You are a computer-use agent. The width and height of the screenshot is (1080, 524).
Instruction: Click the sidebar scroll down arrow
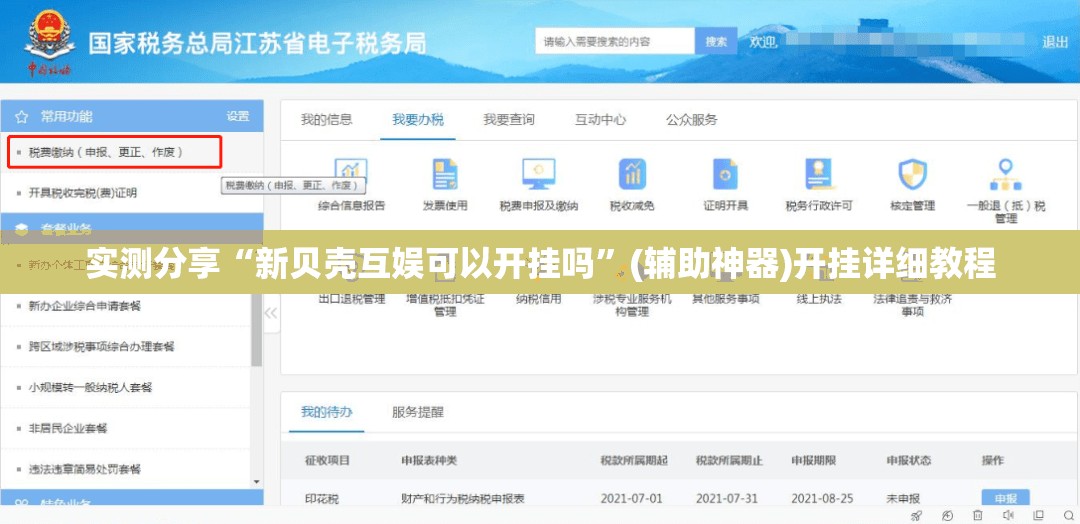257,482
